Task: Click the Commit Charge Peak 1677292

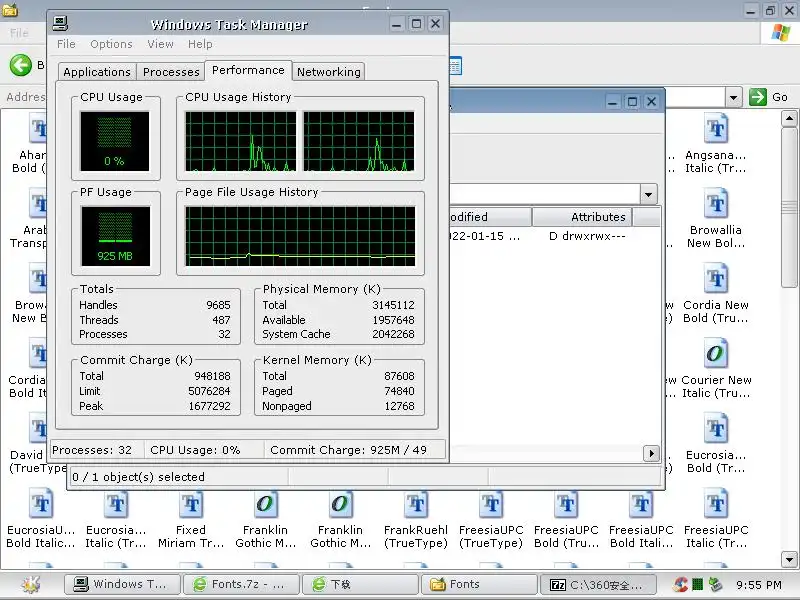Action: (x=209, y=406)
